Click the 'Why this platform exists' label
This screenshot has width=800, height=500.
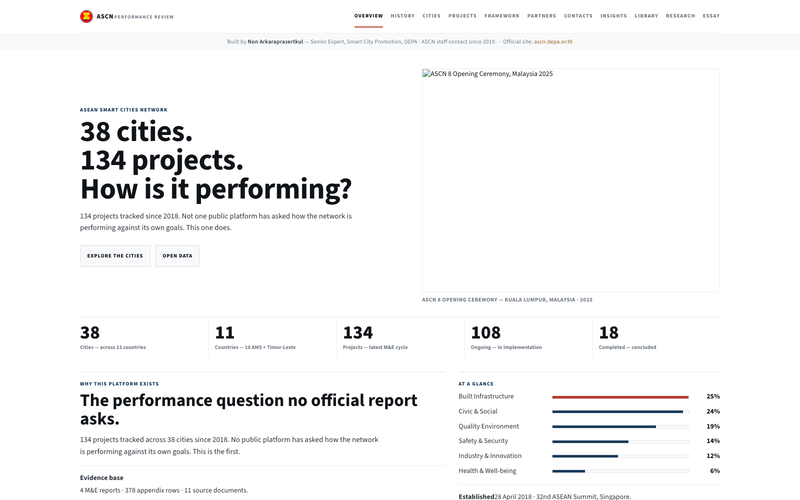pos(119,384)
